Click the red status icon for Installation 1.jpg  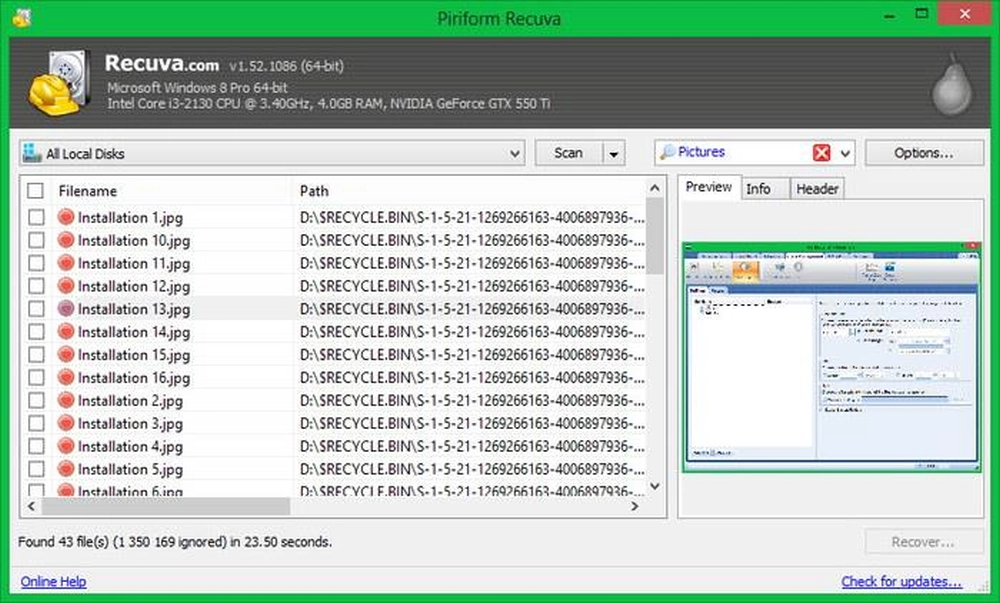pos(66,217)
